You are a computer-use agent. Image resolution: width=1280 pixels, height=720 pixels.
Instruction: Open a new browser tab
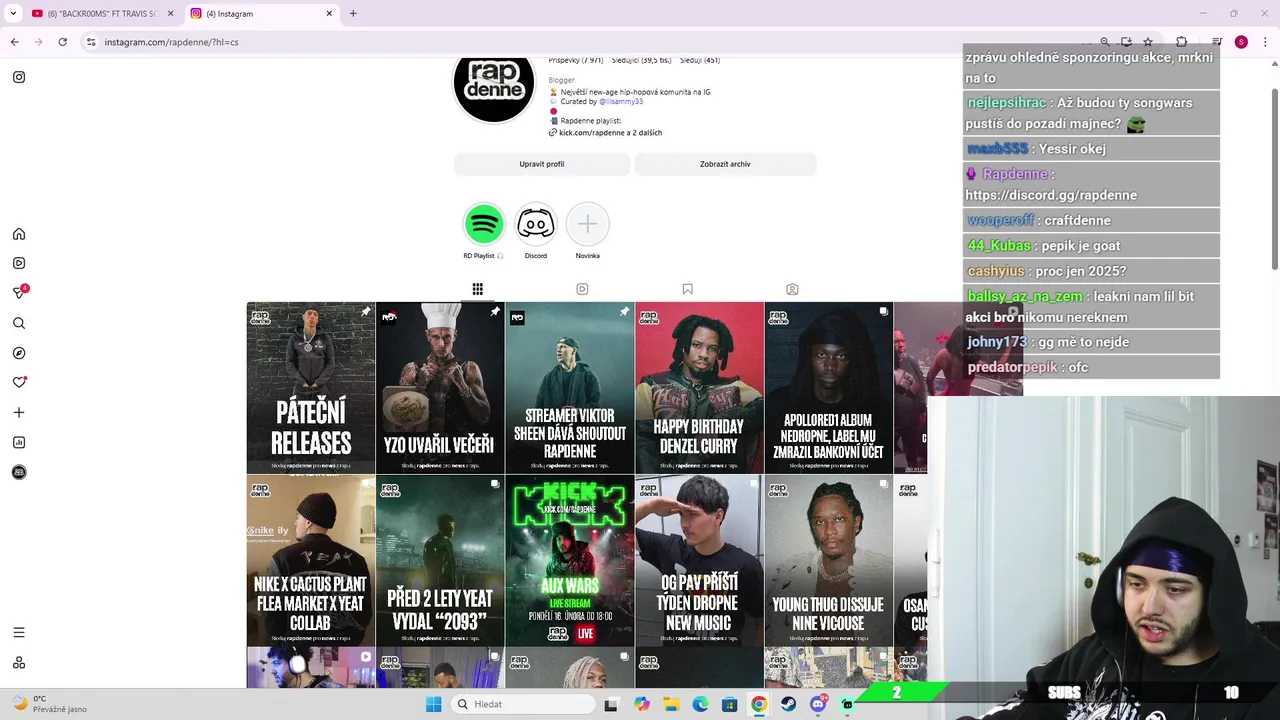pyautogui.click(x=353, y=14)
